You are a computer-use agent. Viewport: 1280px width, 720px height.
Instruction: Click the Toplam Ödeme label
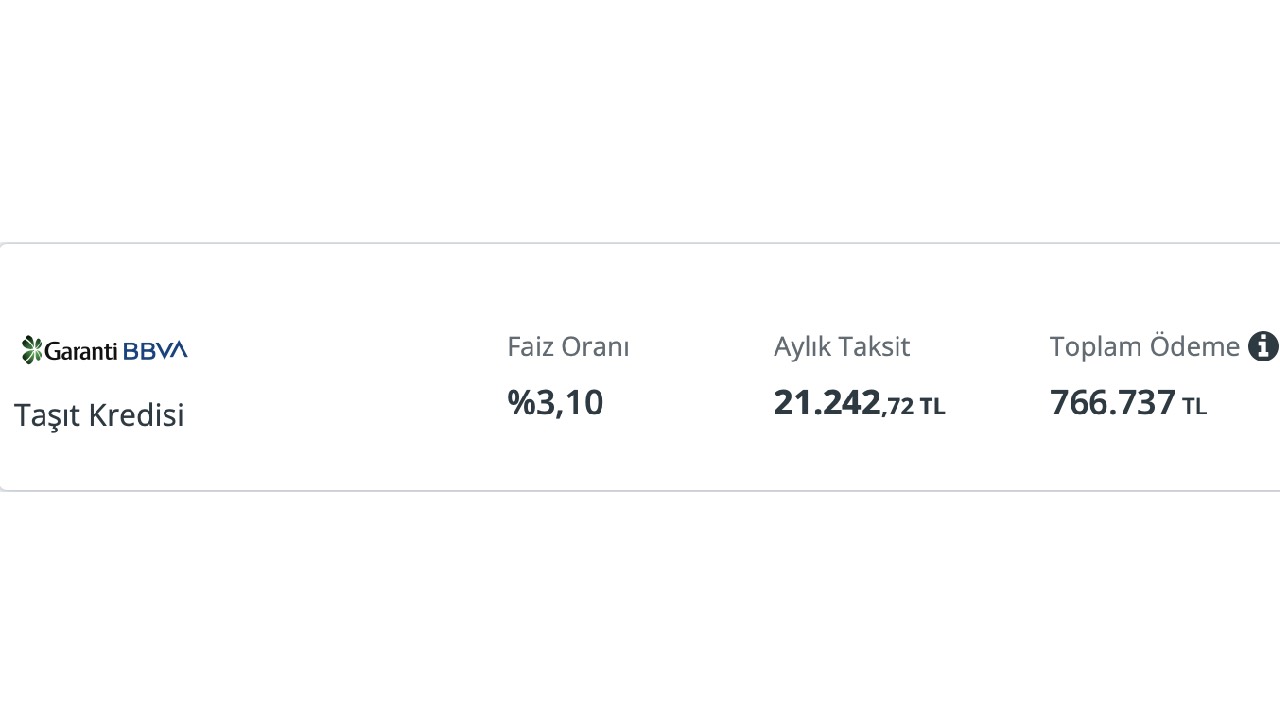click(1144, 347)
